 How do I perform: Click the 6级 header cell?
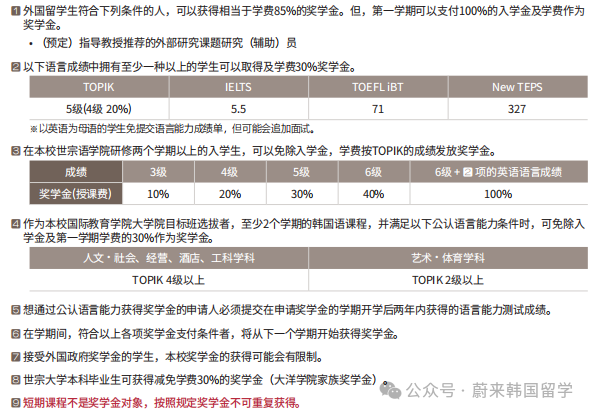click(374, 172)
